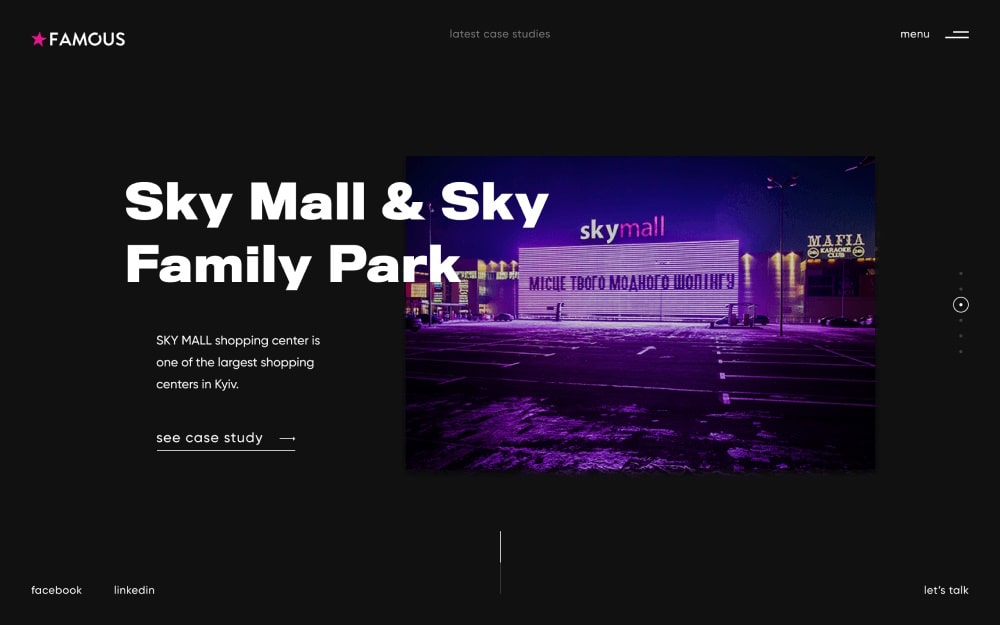This screenshot has height=625, width=1000.
Task: Click the Sky Mall & Sky Family Park heading
Action: pyautogui.click(x=300, y=232)
